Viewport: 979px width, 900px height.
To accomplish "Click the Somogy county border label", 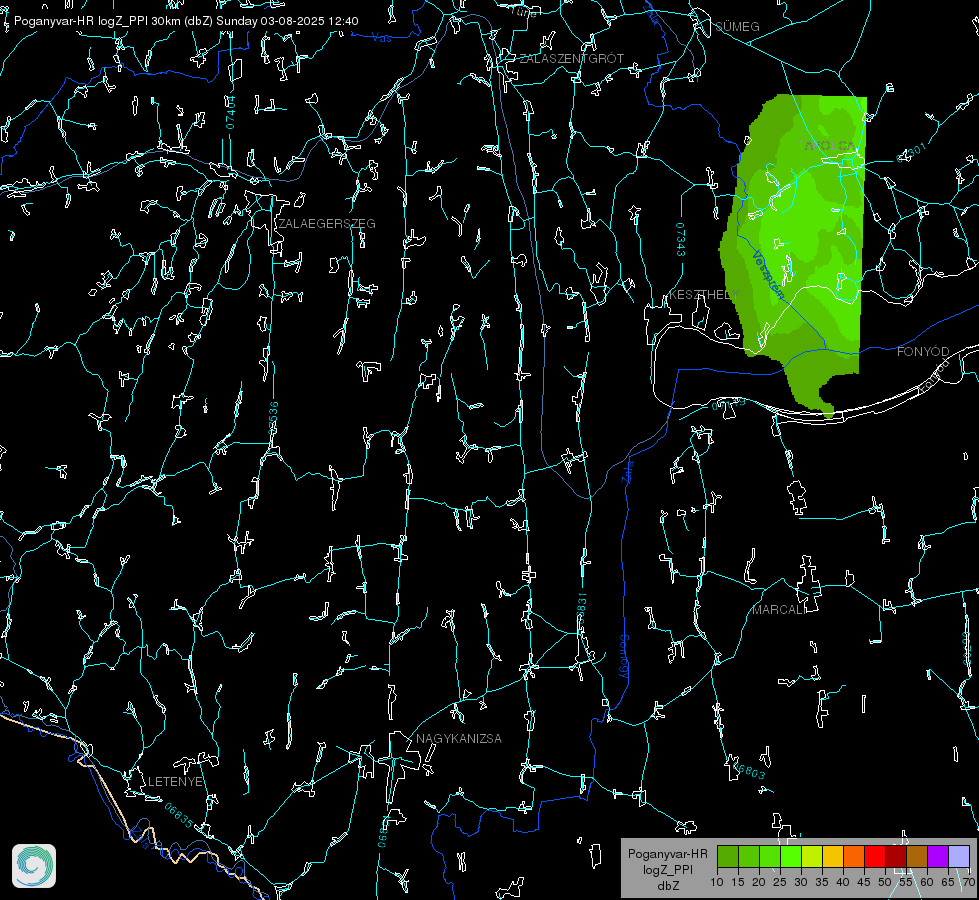I will [x=624, y=657].
